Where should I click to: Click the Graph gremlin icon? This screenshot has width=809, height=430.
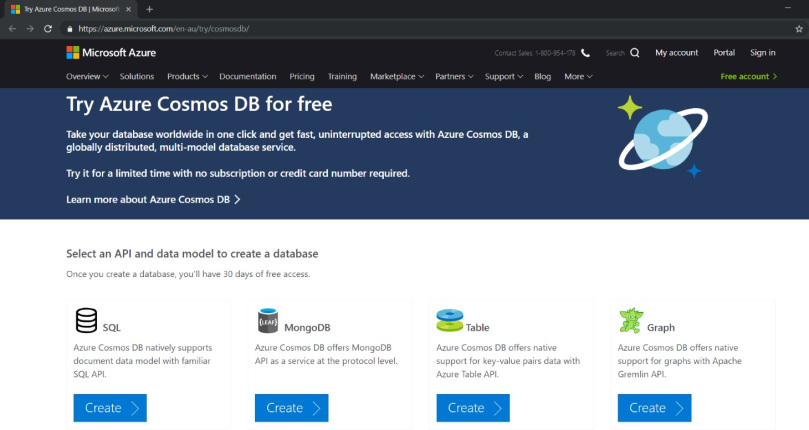pos(631,321)
